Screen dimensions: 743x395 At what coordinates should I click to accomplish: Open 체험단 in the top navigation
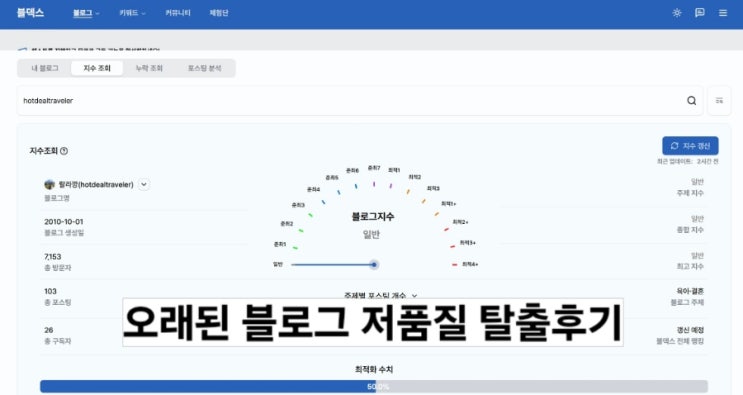click(219, 13)
